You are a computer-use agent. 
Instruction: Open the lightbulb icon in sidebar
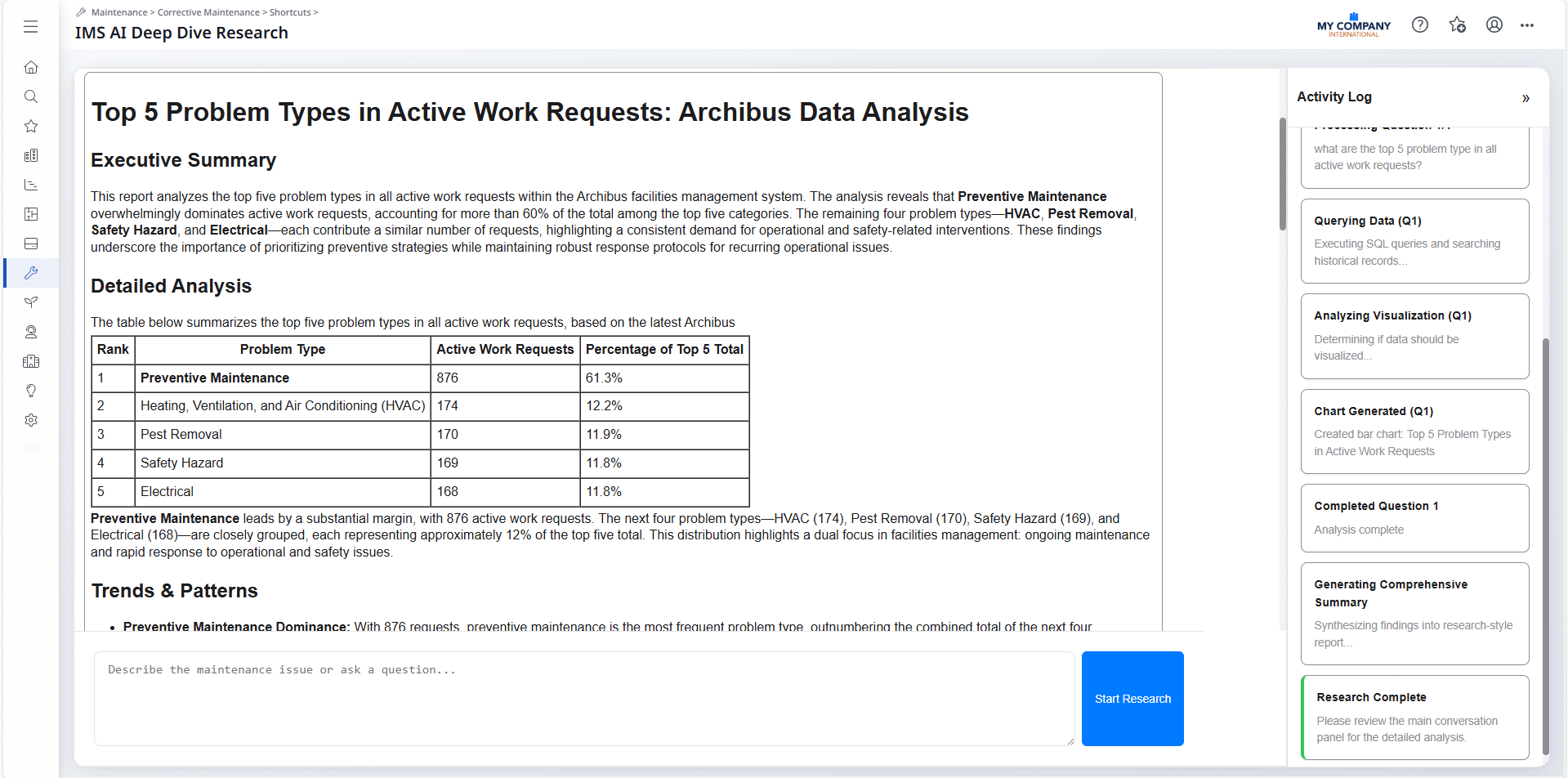click(x=31, y=391)
